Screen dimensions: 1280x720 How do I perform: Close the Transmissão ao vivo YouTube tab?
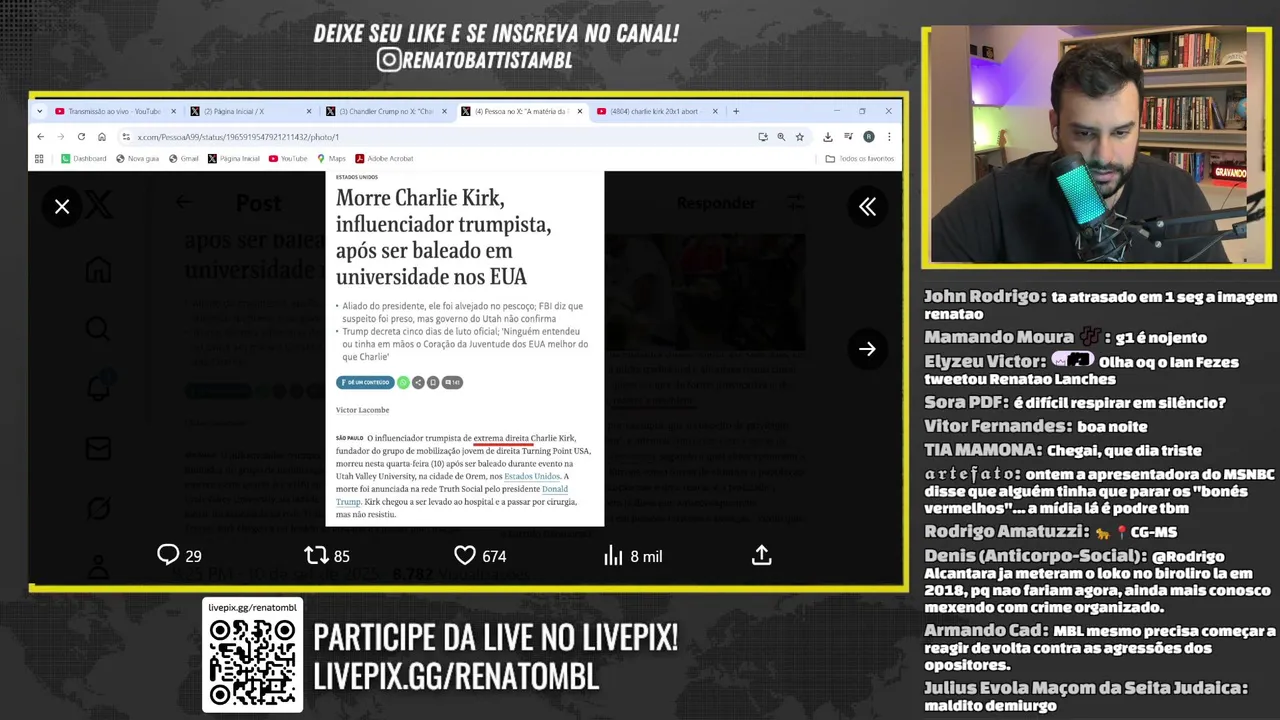pyautogui.click(x=173, y=111)
